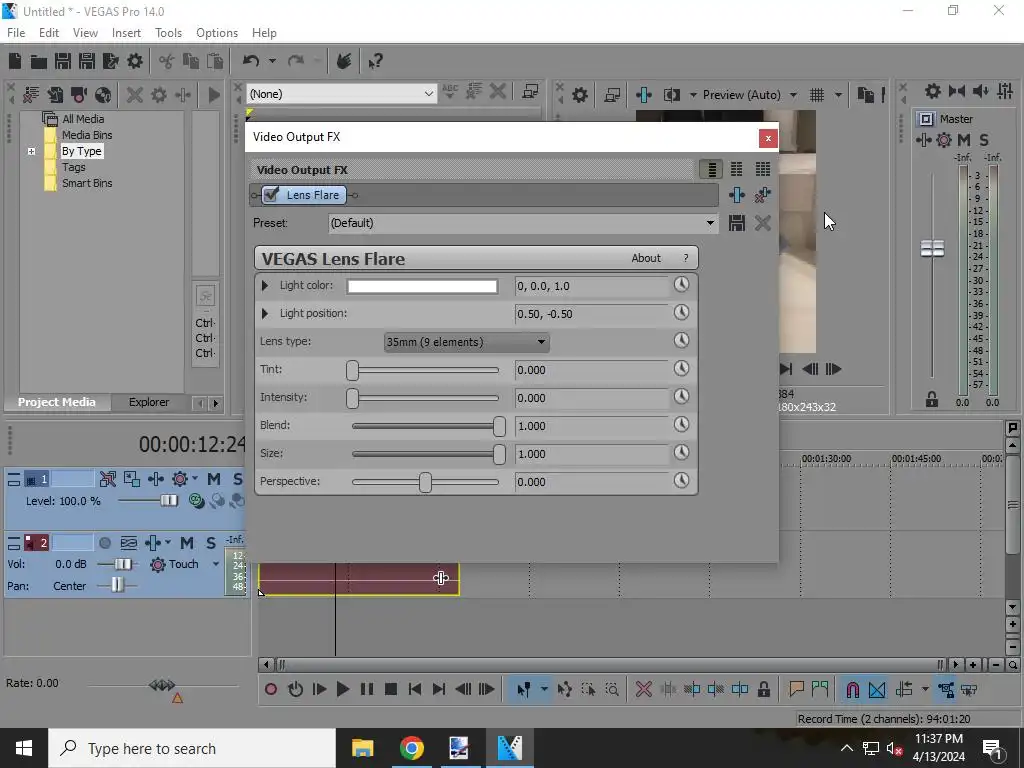Stop timeline playback
This screenshot has height=768, width=1024.
tap(391, 690)
